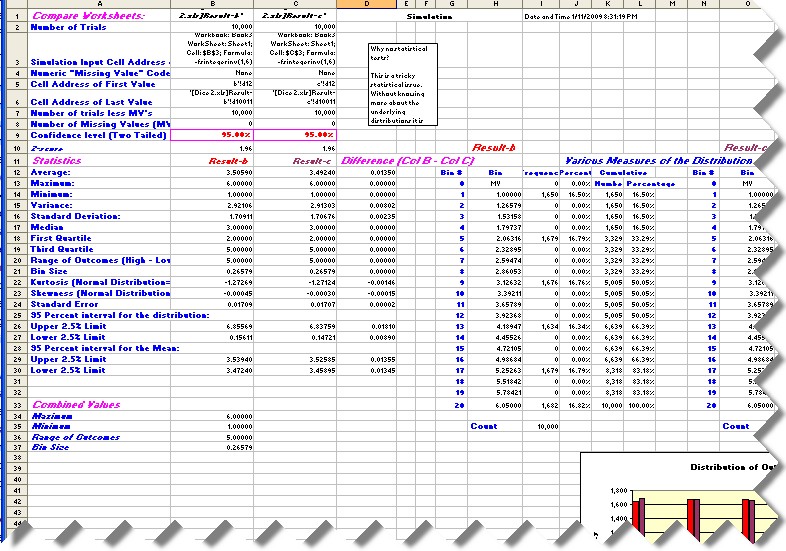Select row 33 header
Viewport: 786px width, 551px height.
(x=17, y=405)
